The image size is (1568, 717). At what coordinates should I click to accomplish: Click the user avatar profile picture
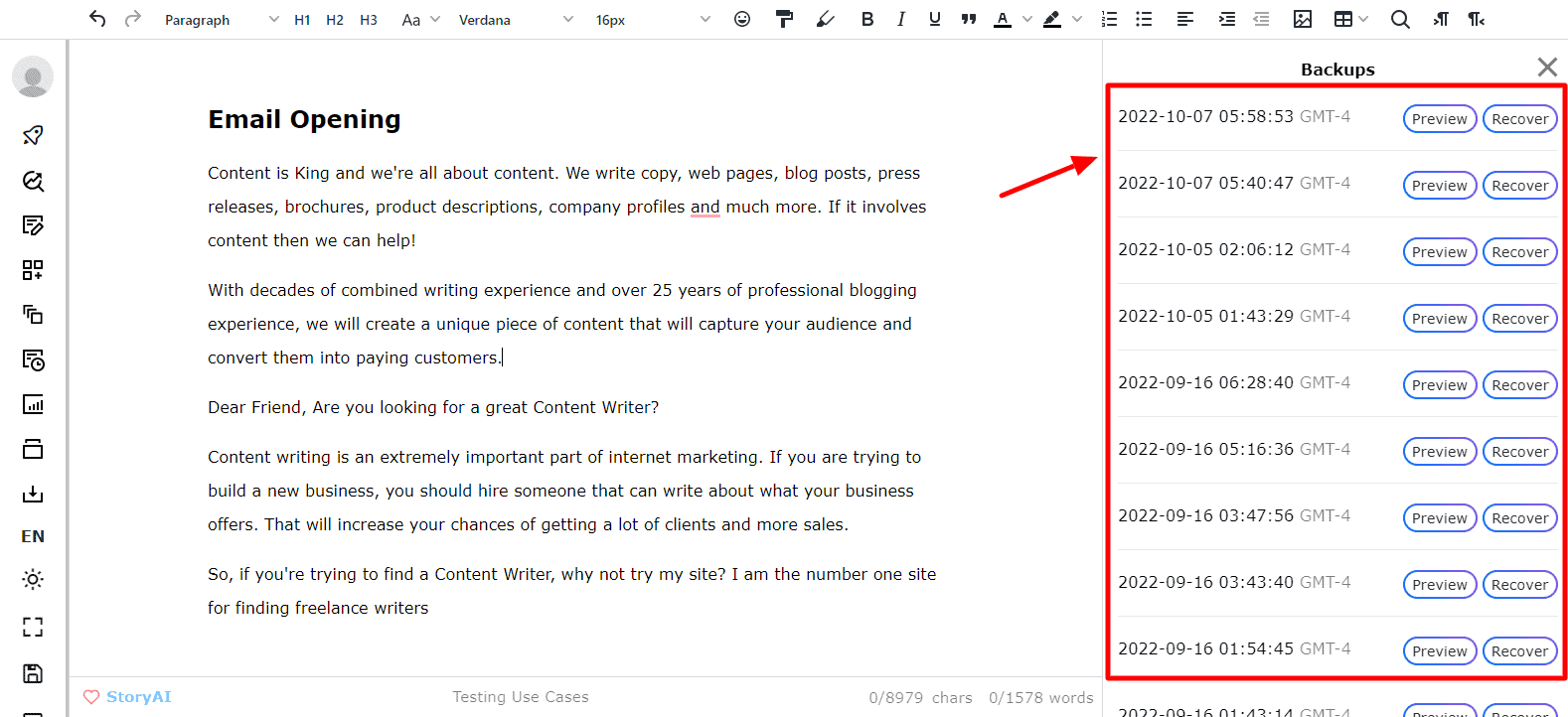[x=33, y=76]
